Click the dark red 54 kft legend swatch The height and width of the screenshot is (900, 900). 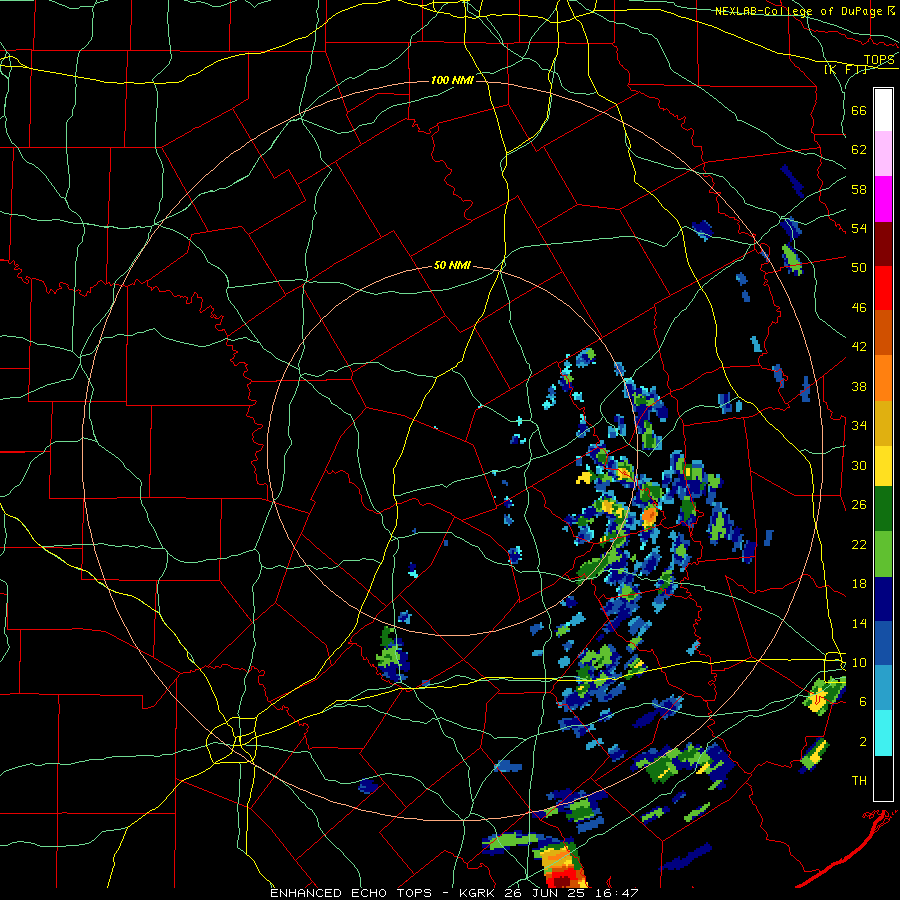[883, 244]
